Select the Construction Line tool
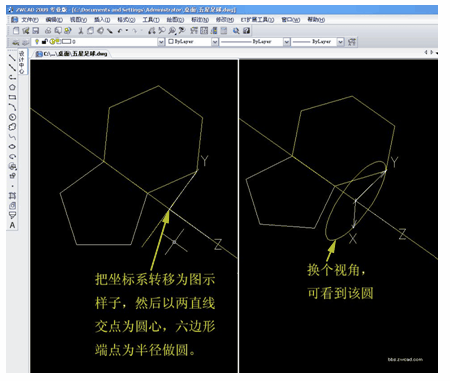Viewport: 450px width, 381px height. [12, 67]
